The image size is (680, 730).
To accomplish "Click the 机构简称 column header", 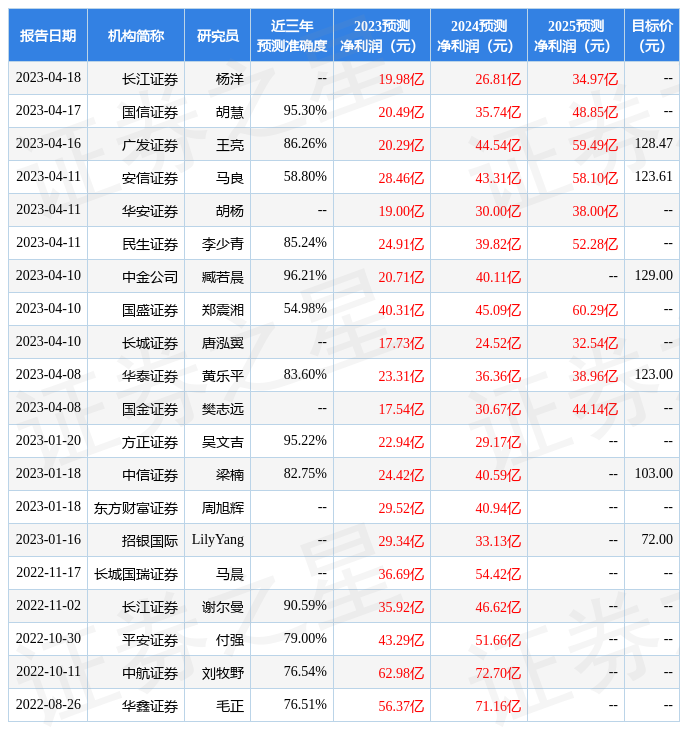I will pos(136,35).
